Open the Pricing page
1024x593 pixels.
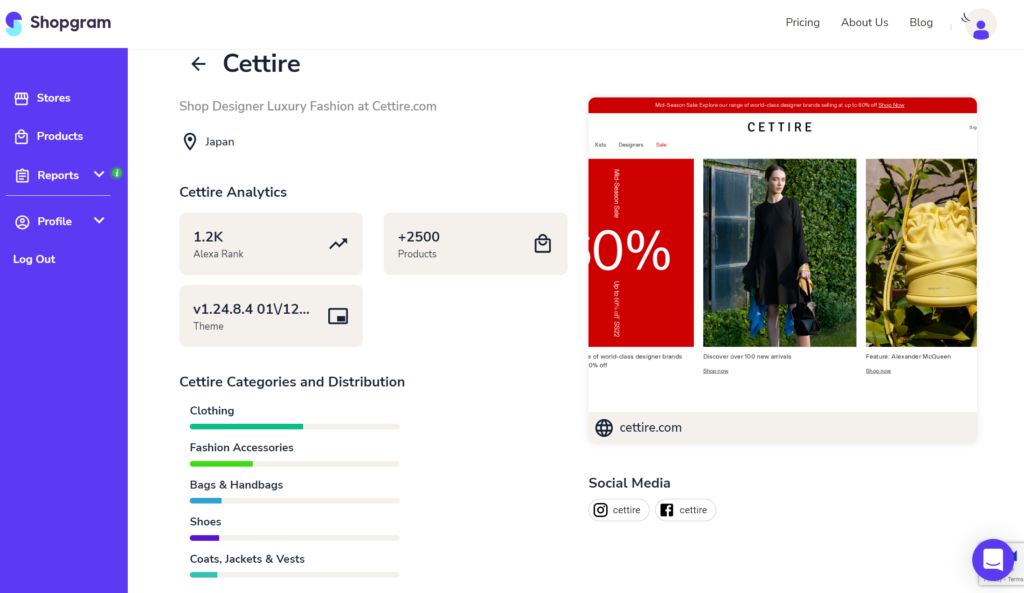[802, 22]
